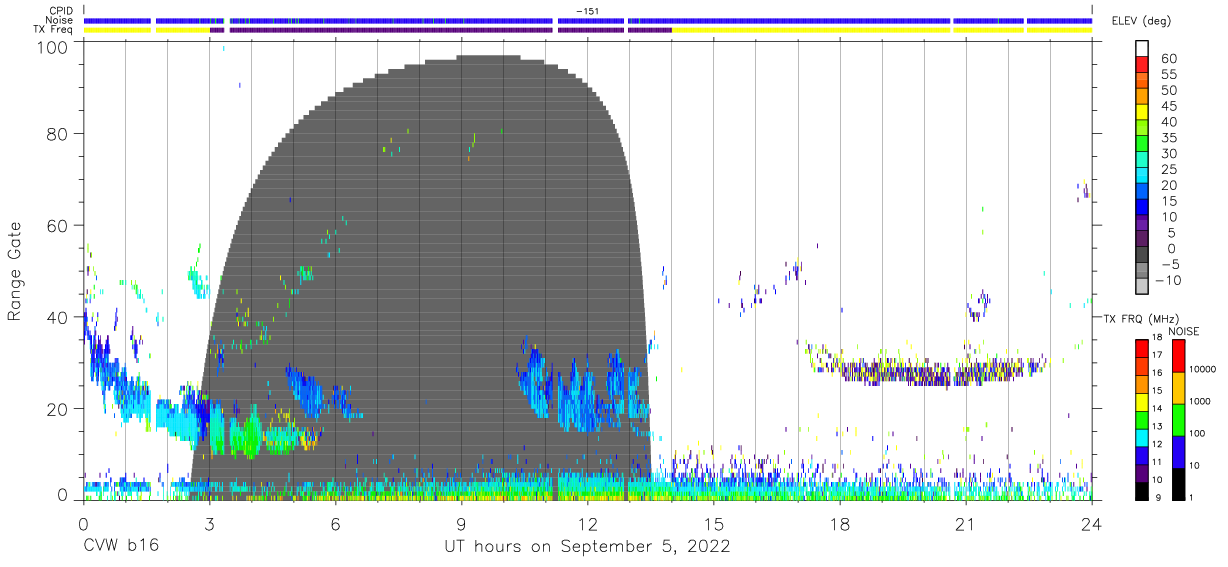Click the green segment of TX FRQ color bar

click(1142, 419)
